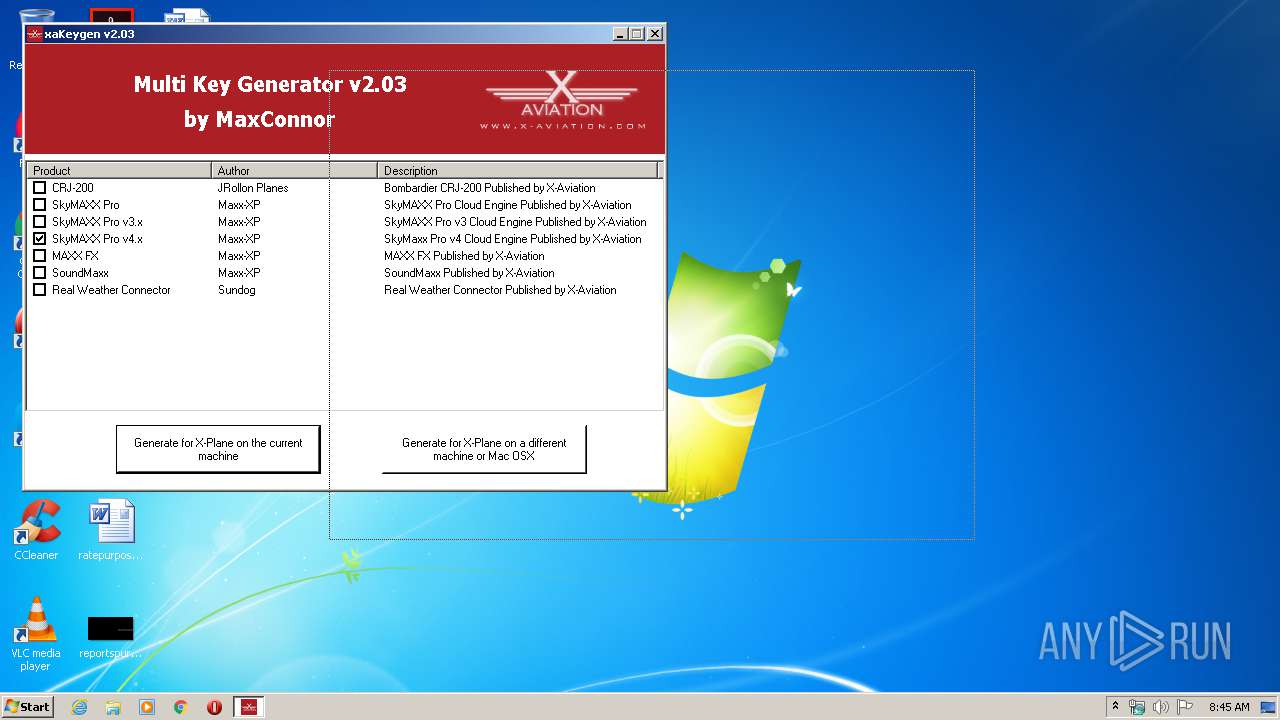The height and width of the screenshot is (720, 1280).
Task: Click Generate for X-Plane on the current machine
Action: 218,449
